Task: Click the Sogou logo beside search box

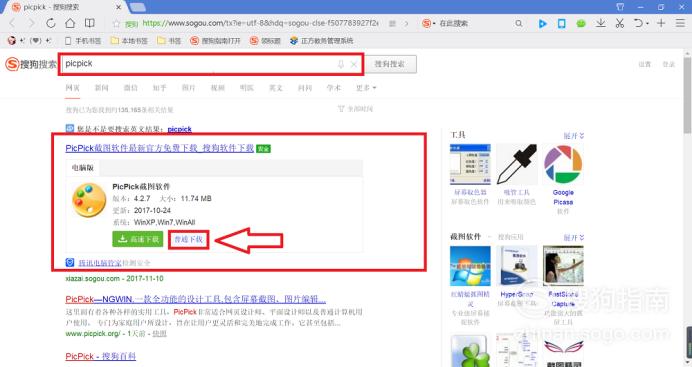Action: click(30, 64)
